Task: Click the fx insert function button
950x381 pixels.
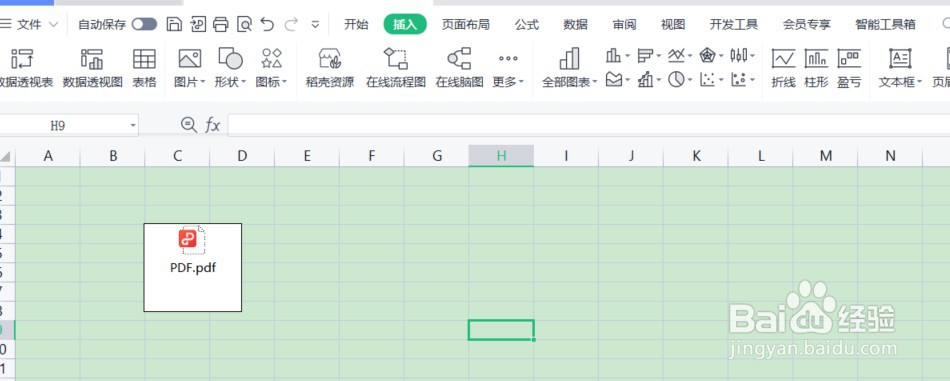Action: point(212,125)
